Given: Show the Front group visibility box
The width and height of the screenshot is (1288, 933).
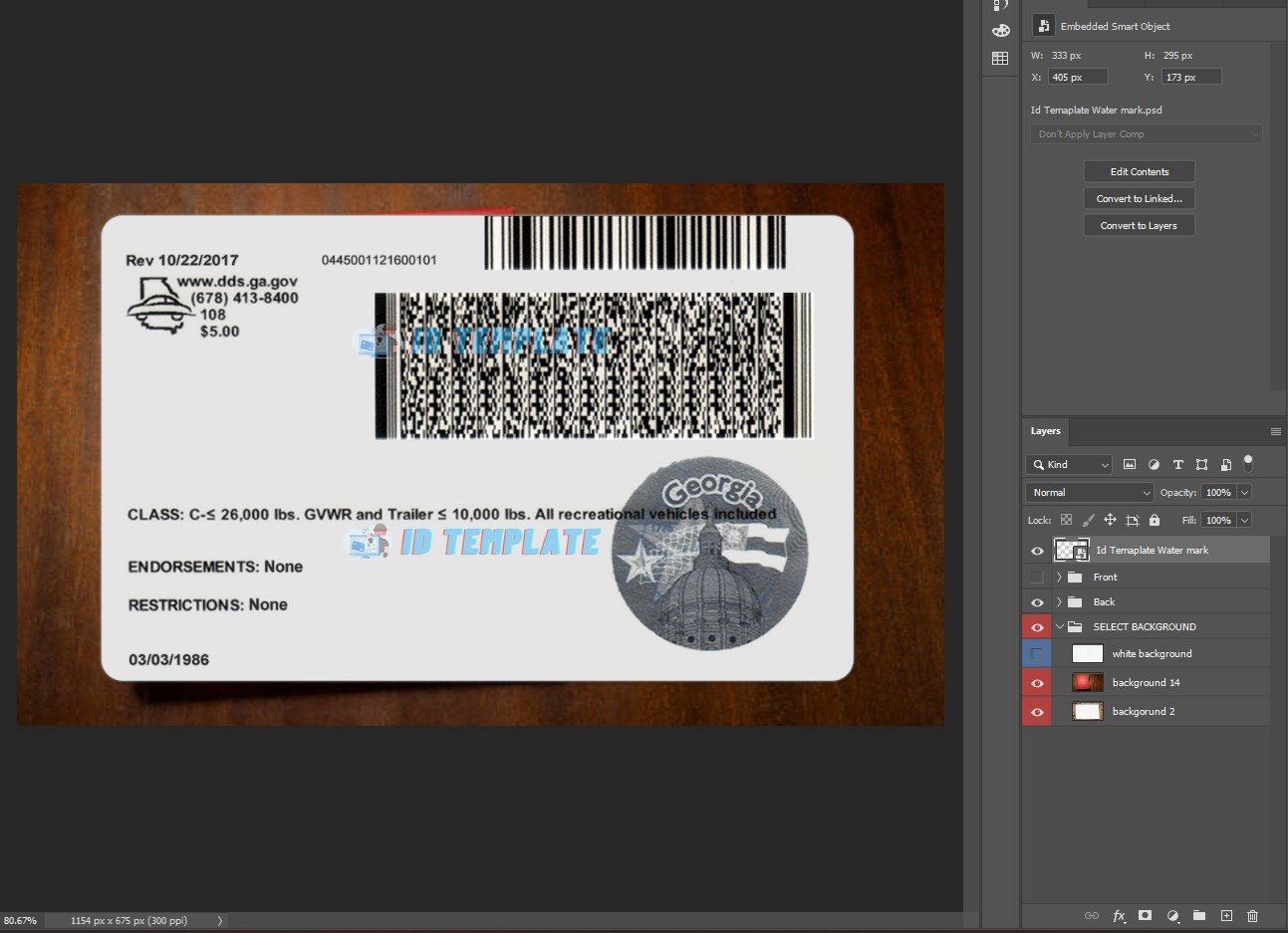Looking at the screenshot, I should [1037, 577].
